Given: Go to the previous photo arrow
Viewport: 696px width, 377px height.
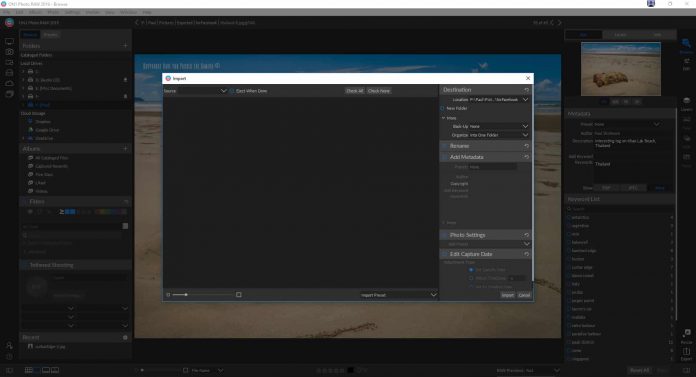Looking at the screenshot, I should pyautogui.click(x=552, y=22).
